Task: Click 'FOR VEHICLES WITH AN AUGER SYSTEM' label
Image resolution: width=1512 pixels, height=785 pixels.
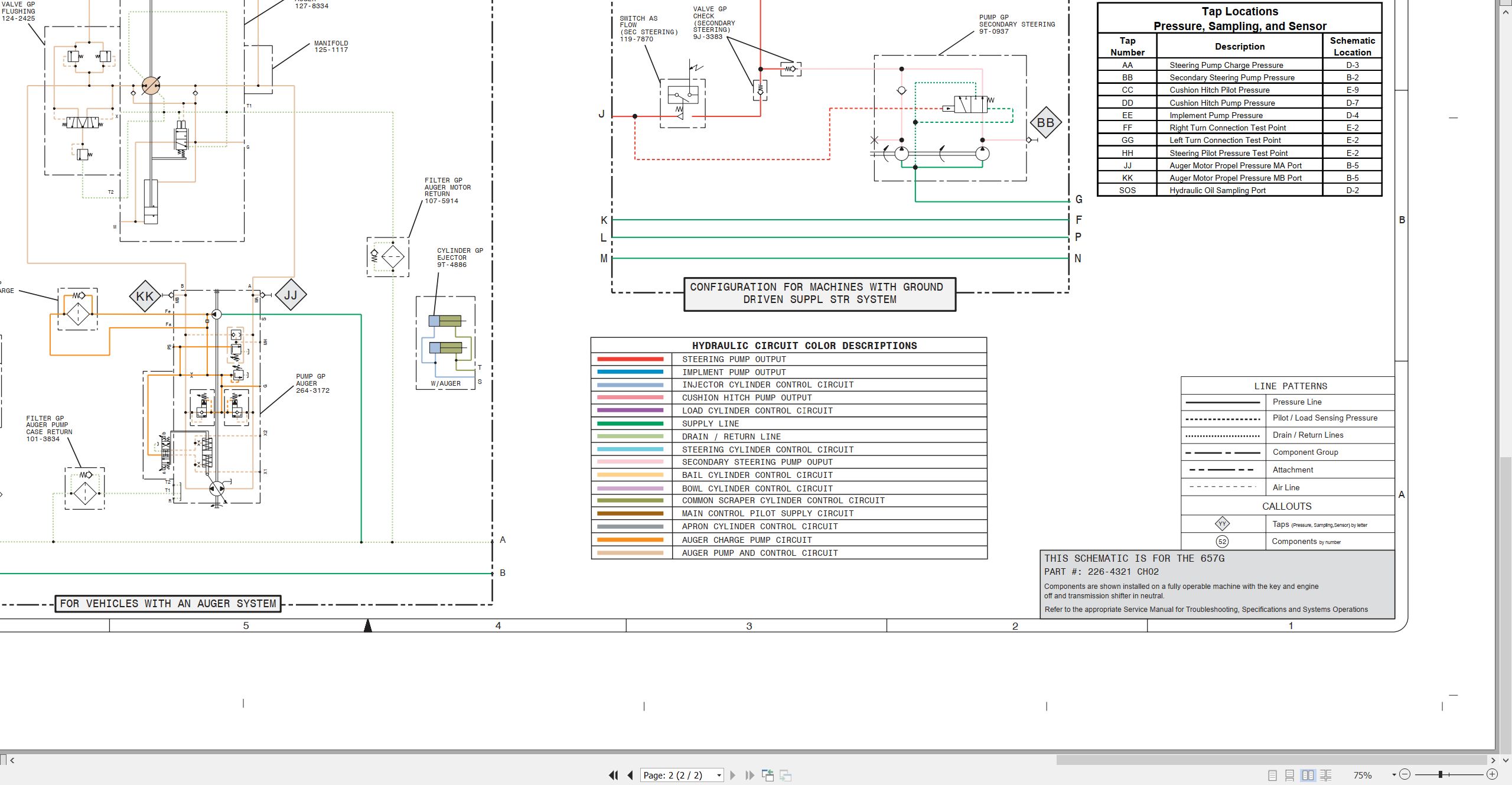Action: (168, 604)
